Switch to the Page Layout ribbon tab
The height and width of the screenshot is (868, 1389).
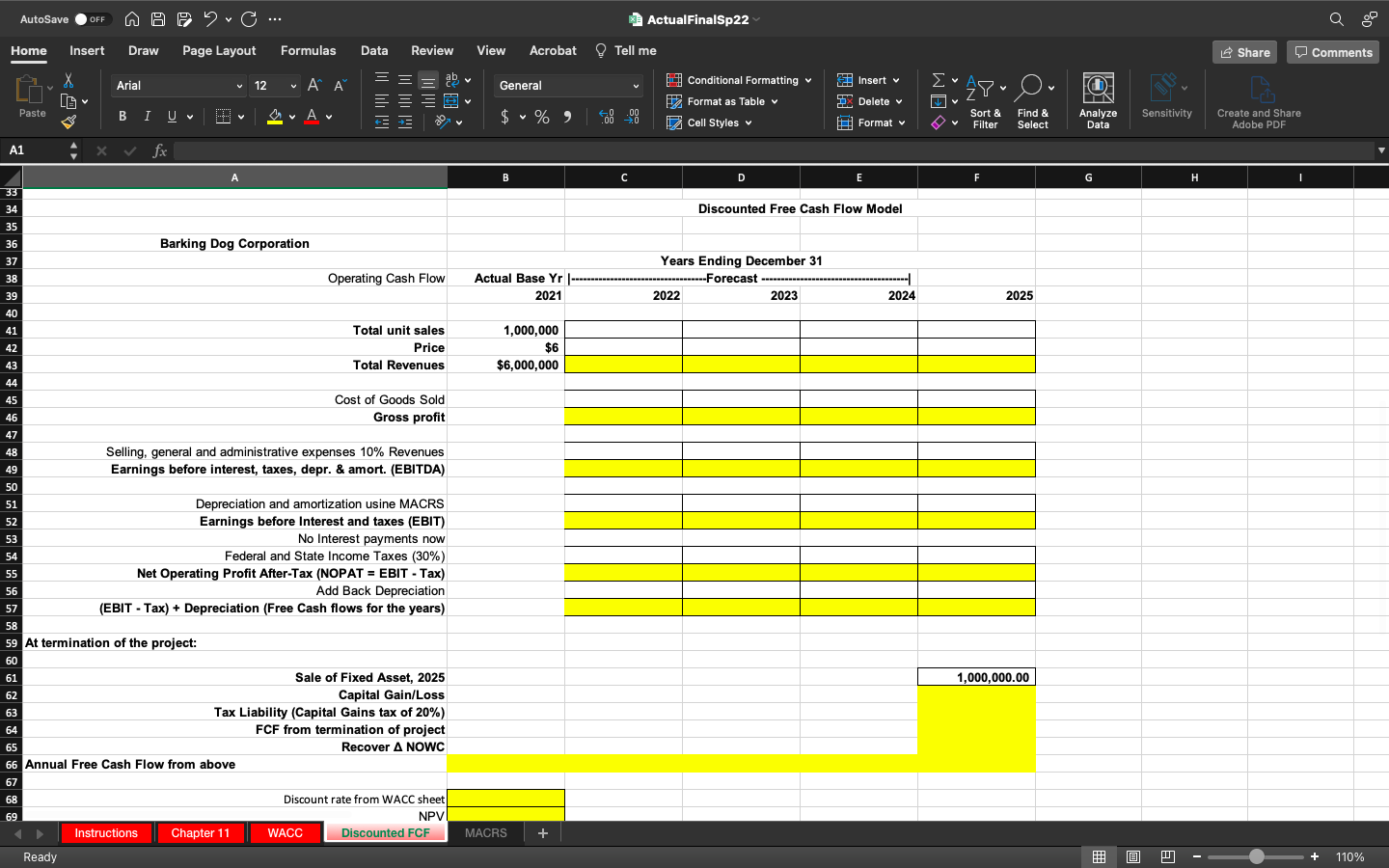click(x=219, y=51)
